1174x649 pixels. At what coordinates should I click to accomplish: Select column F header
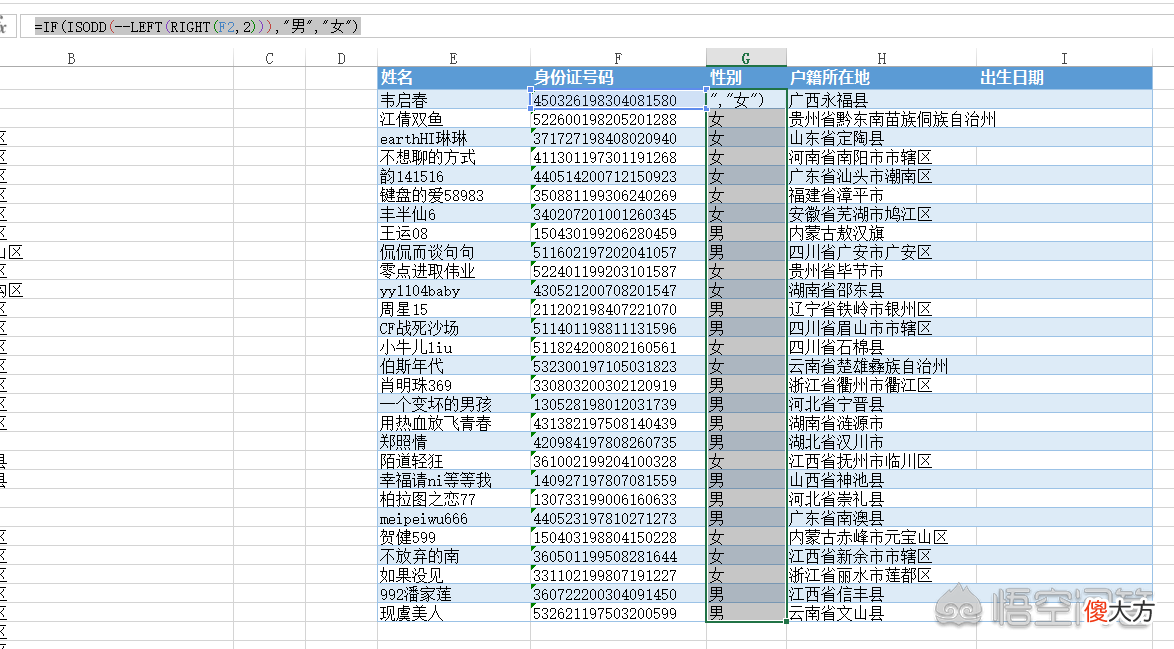tap(618, 58)
